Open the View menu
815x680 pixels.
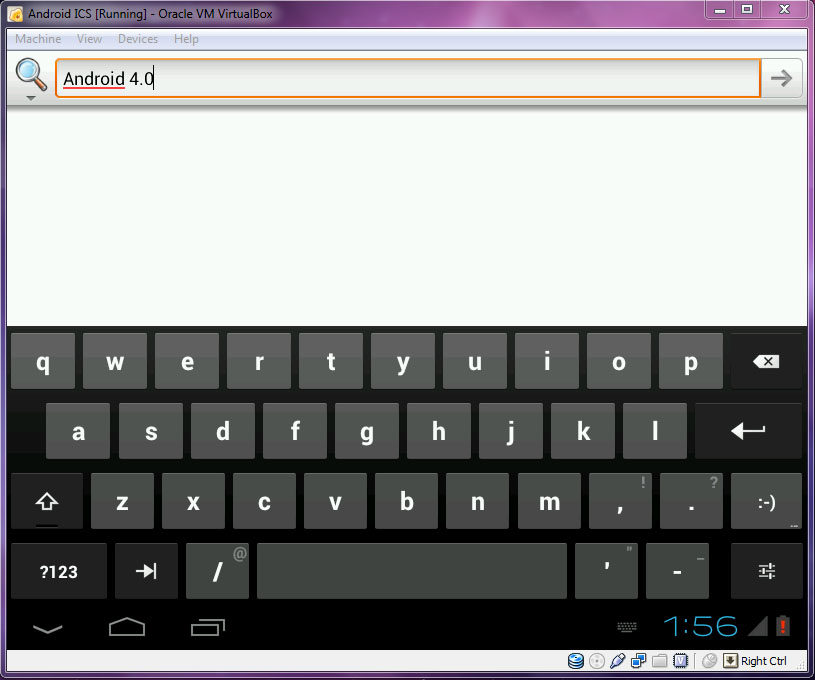click(89, 39)
